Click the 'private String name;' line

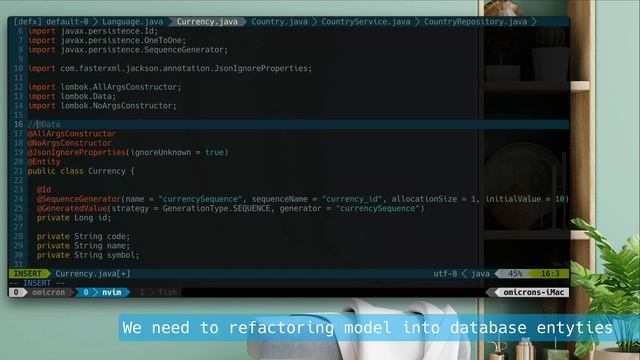tap(83, 246)
